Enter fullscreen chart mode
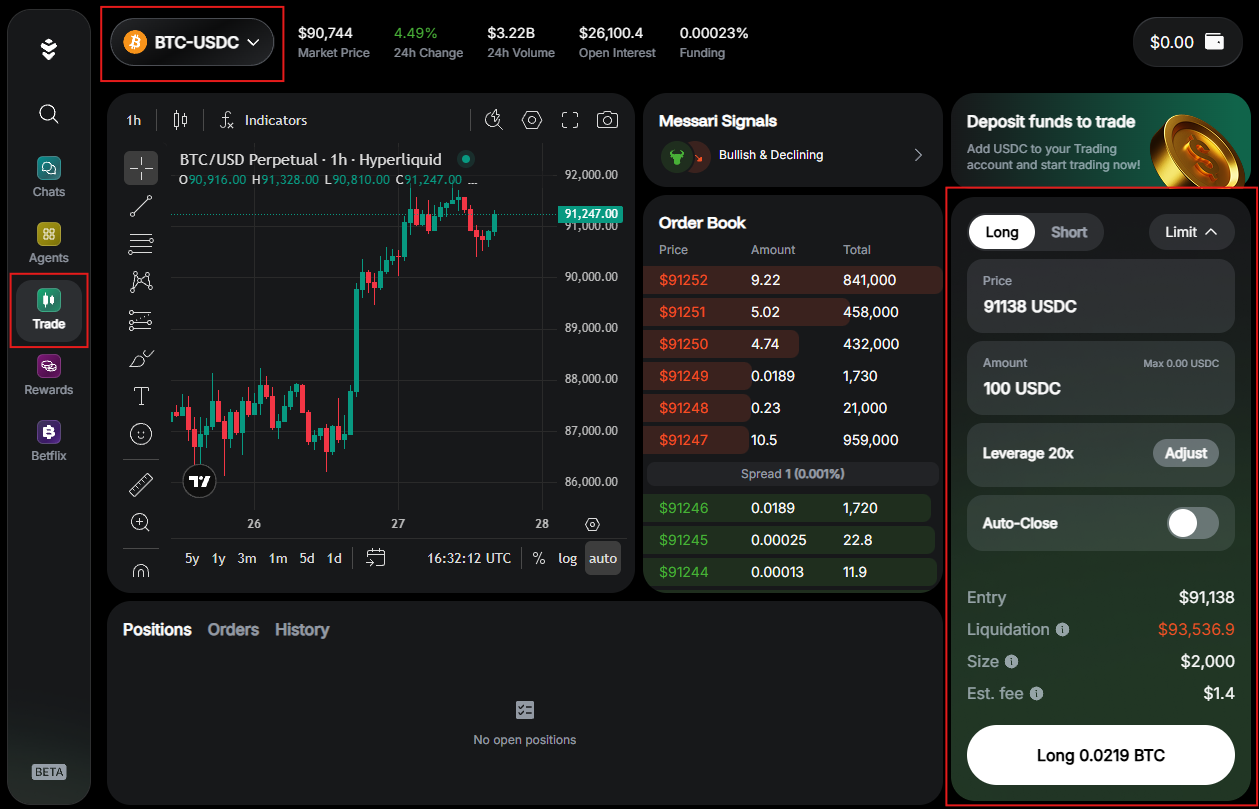 tap(570, 120)
